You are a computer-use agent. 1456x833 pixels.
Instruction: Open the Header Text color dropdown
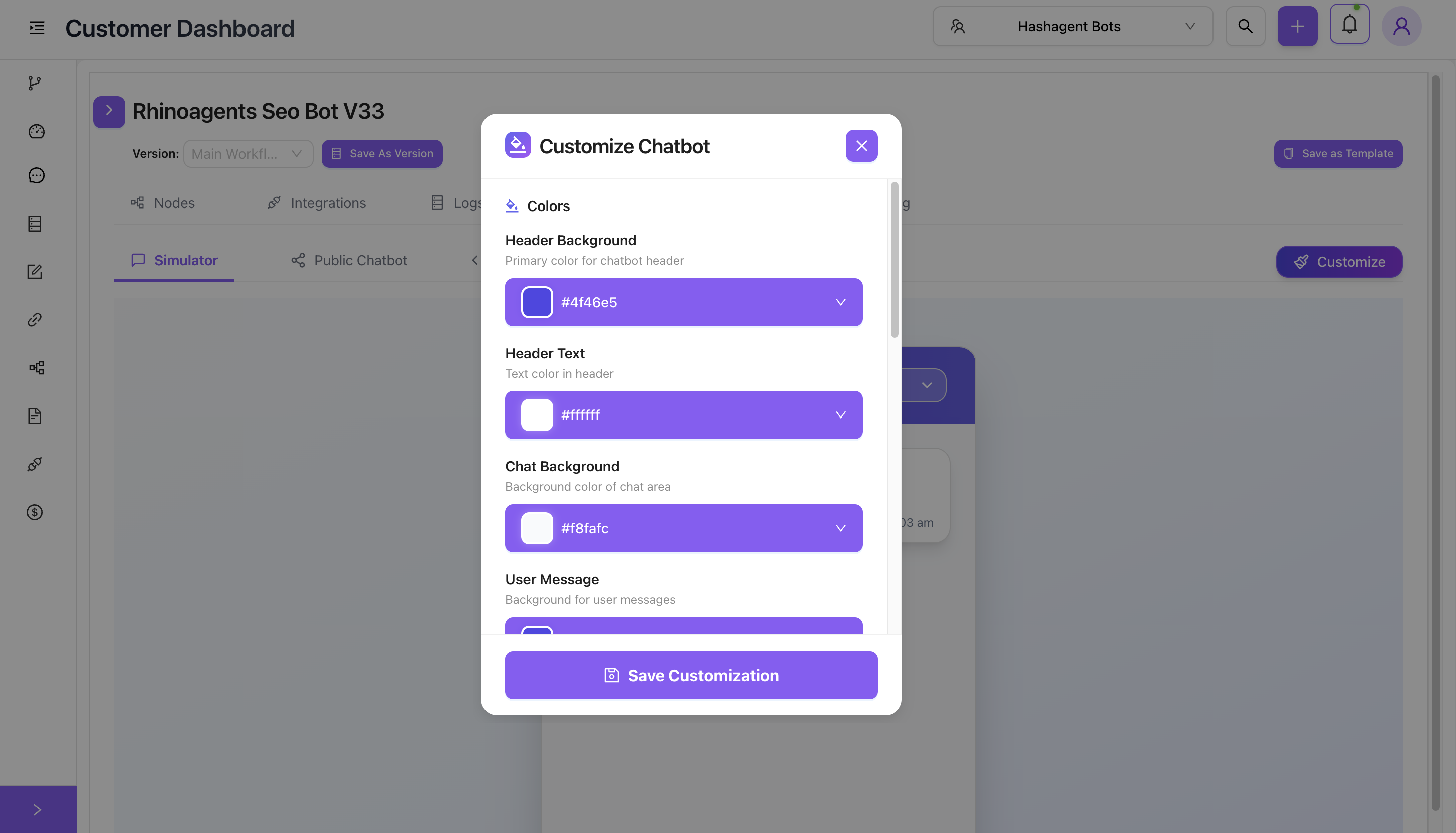pyautogui.click(x=840, y=415)
